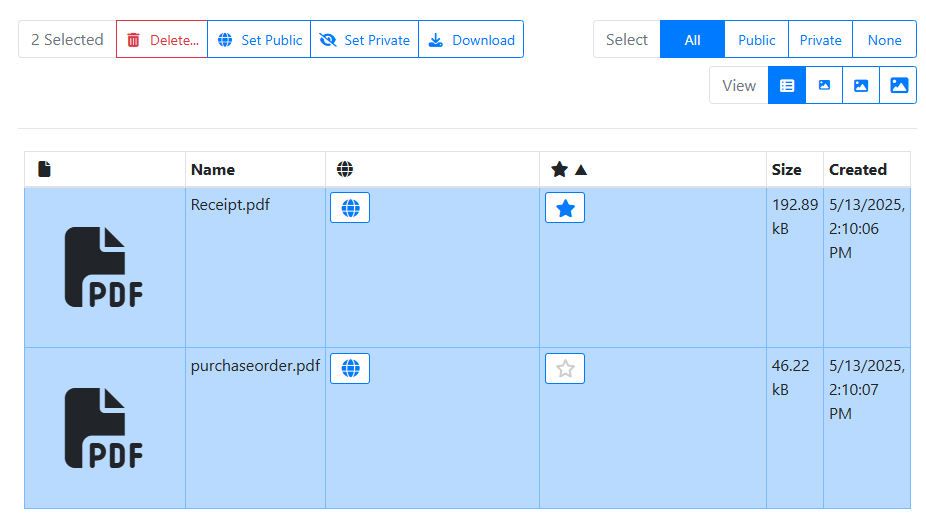This screenshot has width=926, height=523.
Task: Toggle public visibility for purchaseorder.pdf
Action: point(350,368)
